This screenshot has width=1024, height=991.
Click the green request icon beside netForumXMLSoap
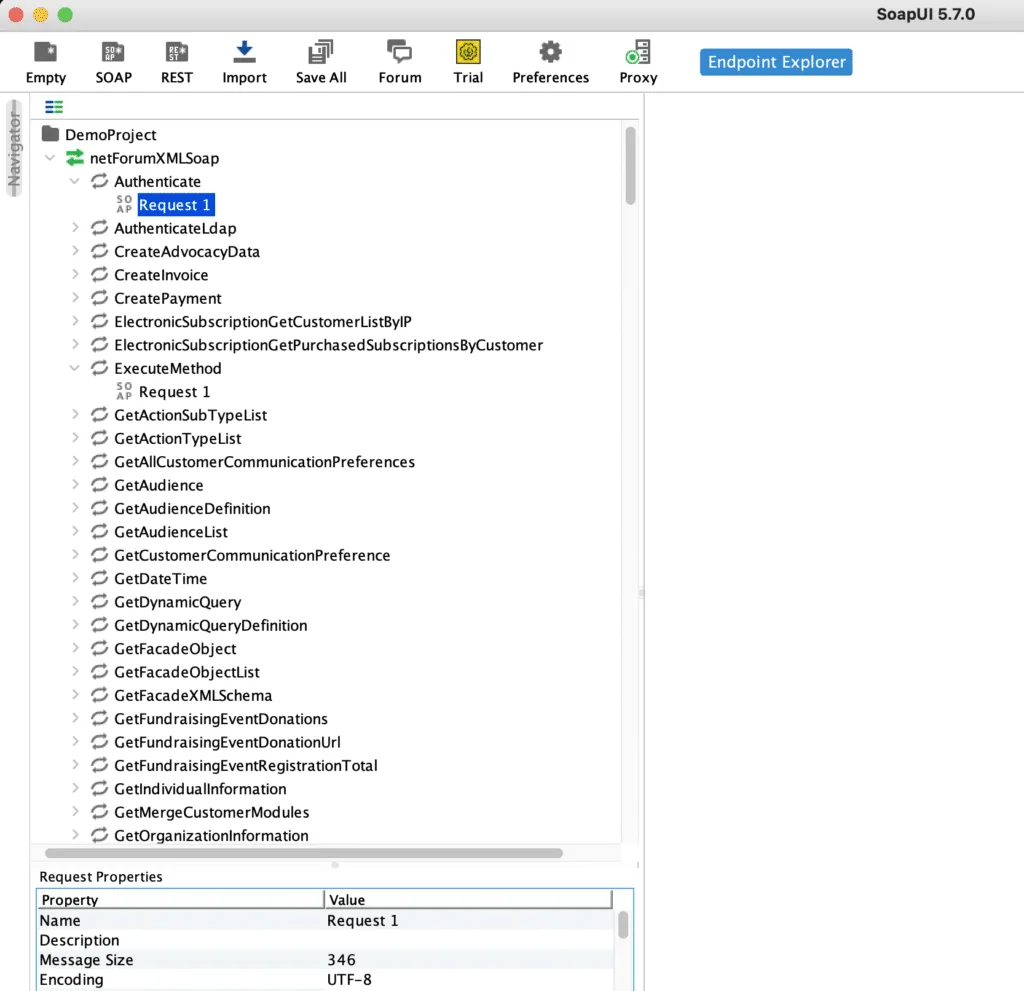(72, 158)
